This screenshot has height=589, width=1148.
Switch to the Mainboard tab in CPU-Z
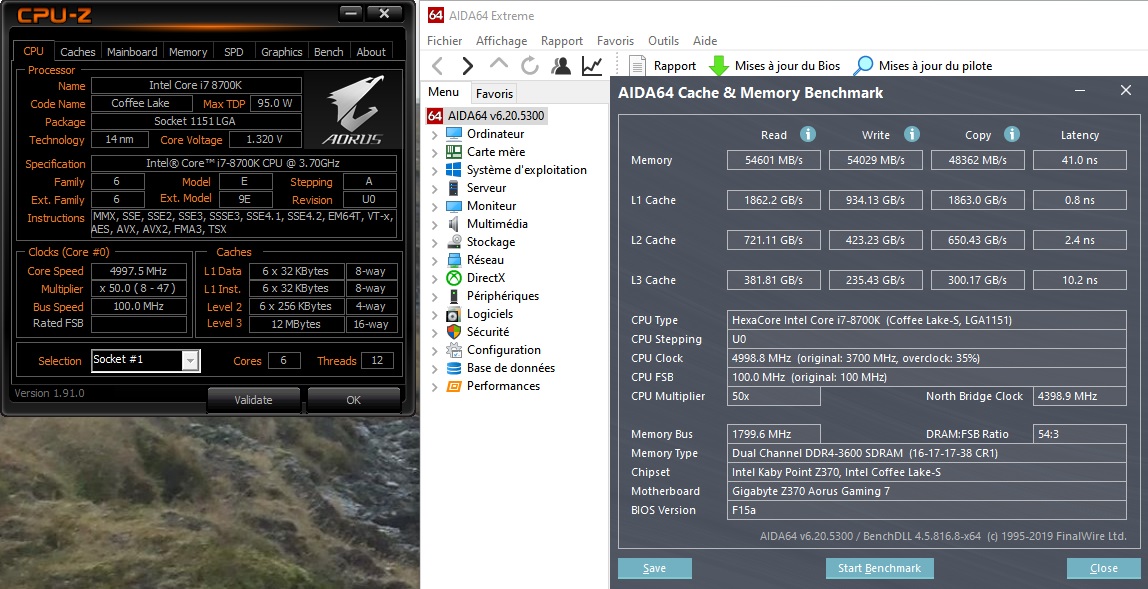click(x=132, y=52)
